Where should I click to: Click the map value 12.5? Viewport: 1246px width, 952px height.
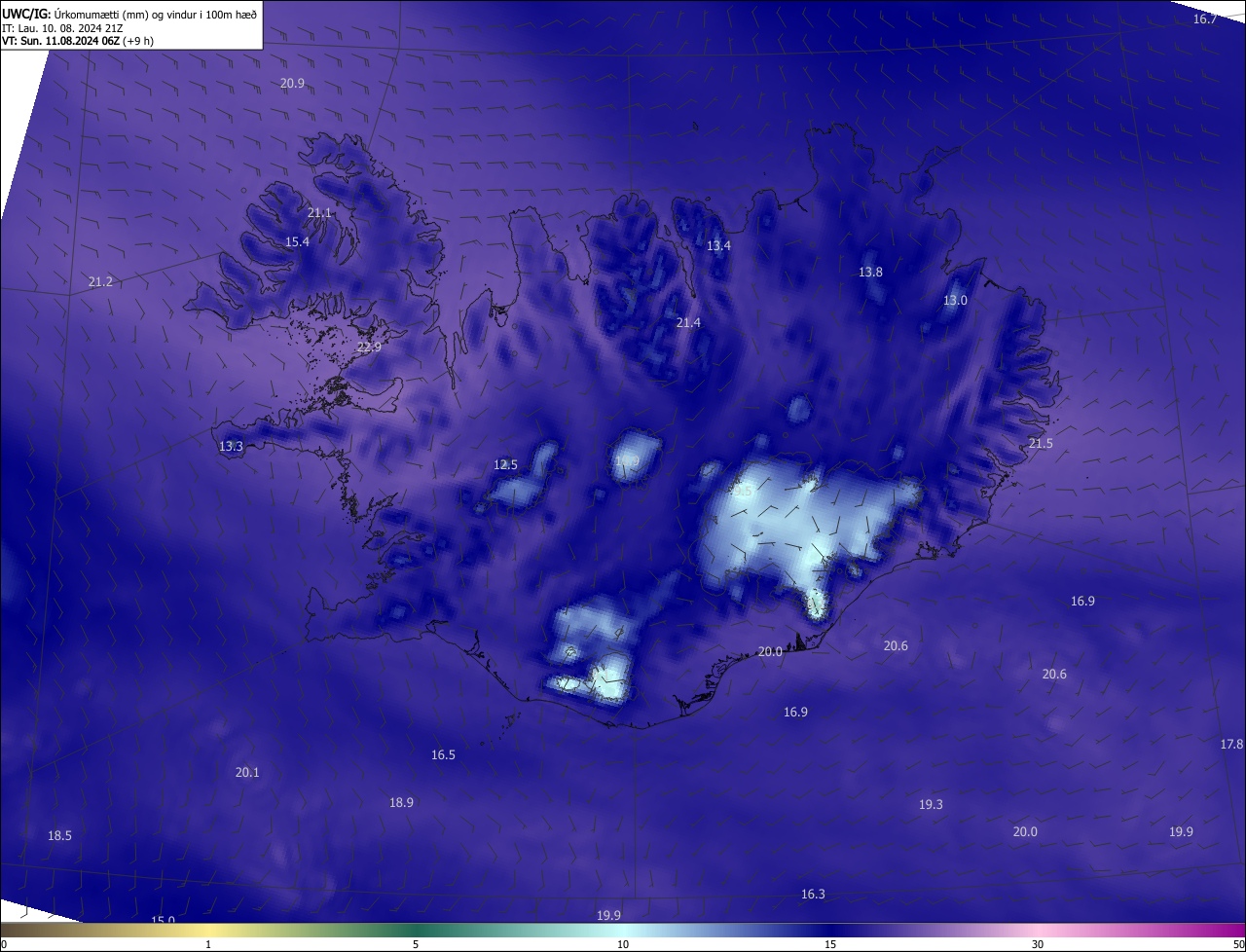pyautogui.click(x=505, y=465)
